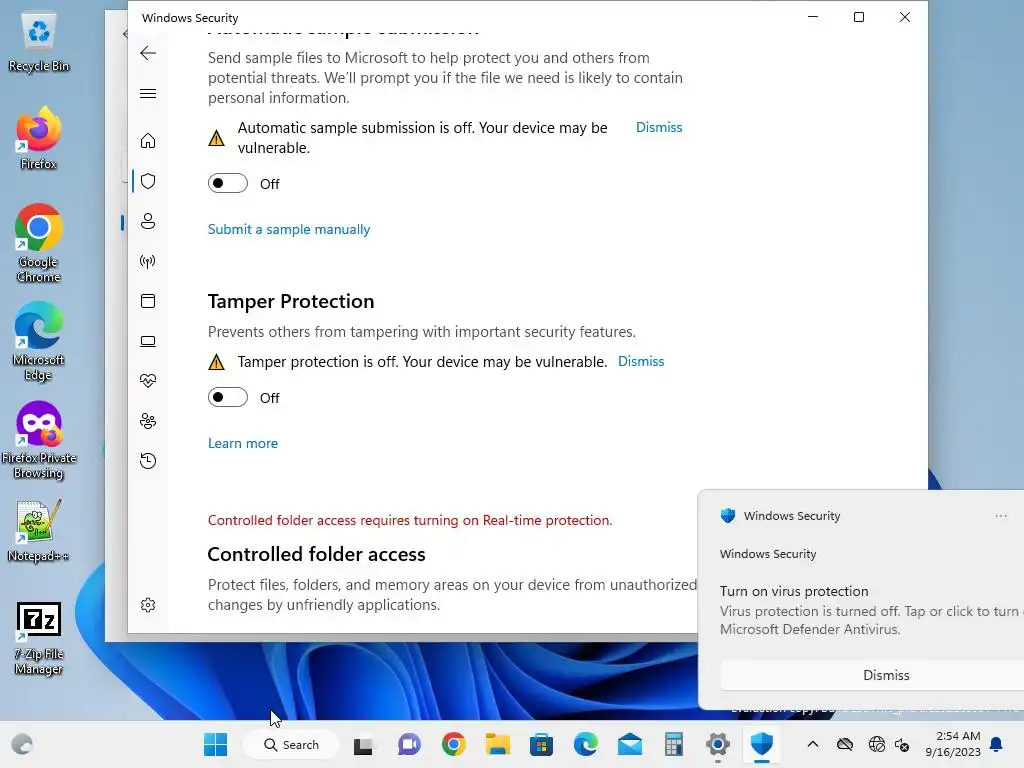
Task: Open notification options ellipsis menu
Action: [x=1000, y=516]
